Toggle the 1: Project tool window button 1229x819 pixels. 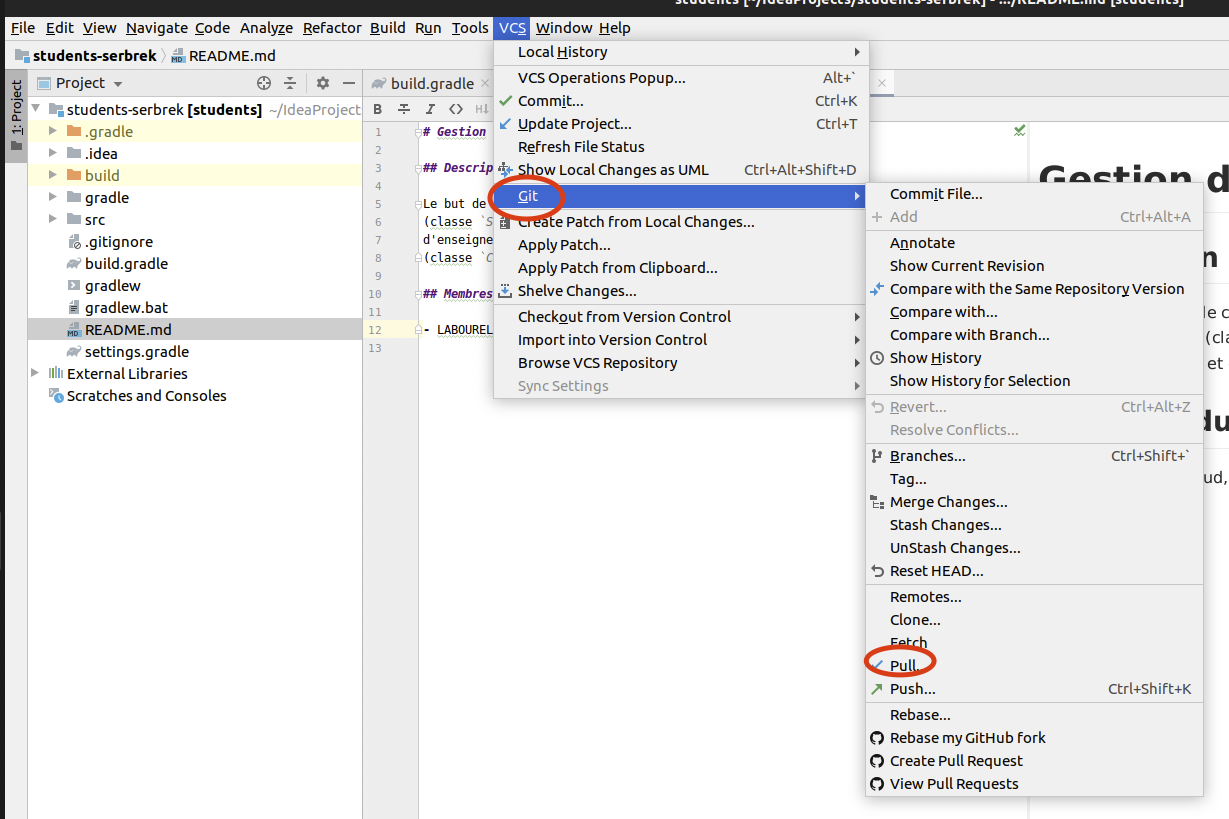[16, 115]
